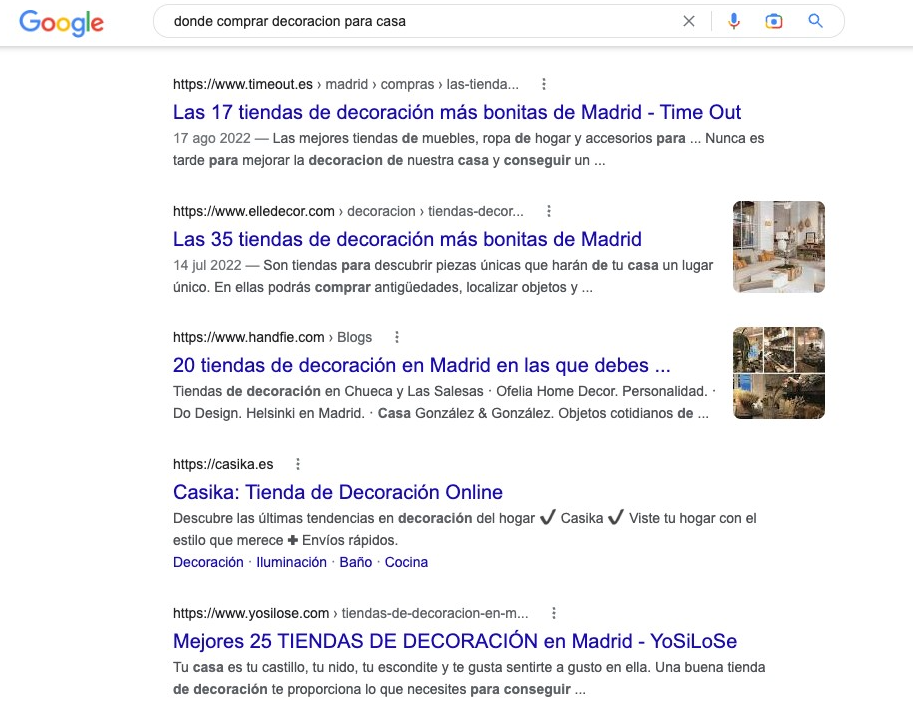Open options menu for the timeout.es result
913x714 pixels.
click(x=544, y=84)
